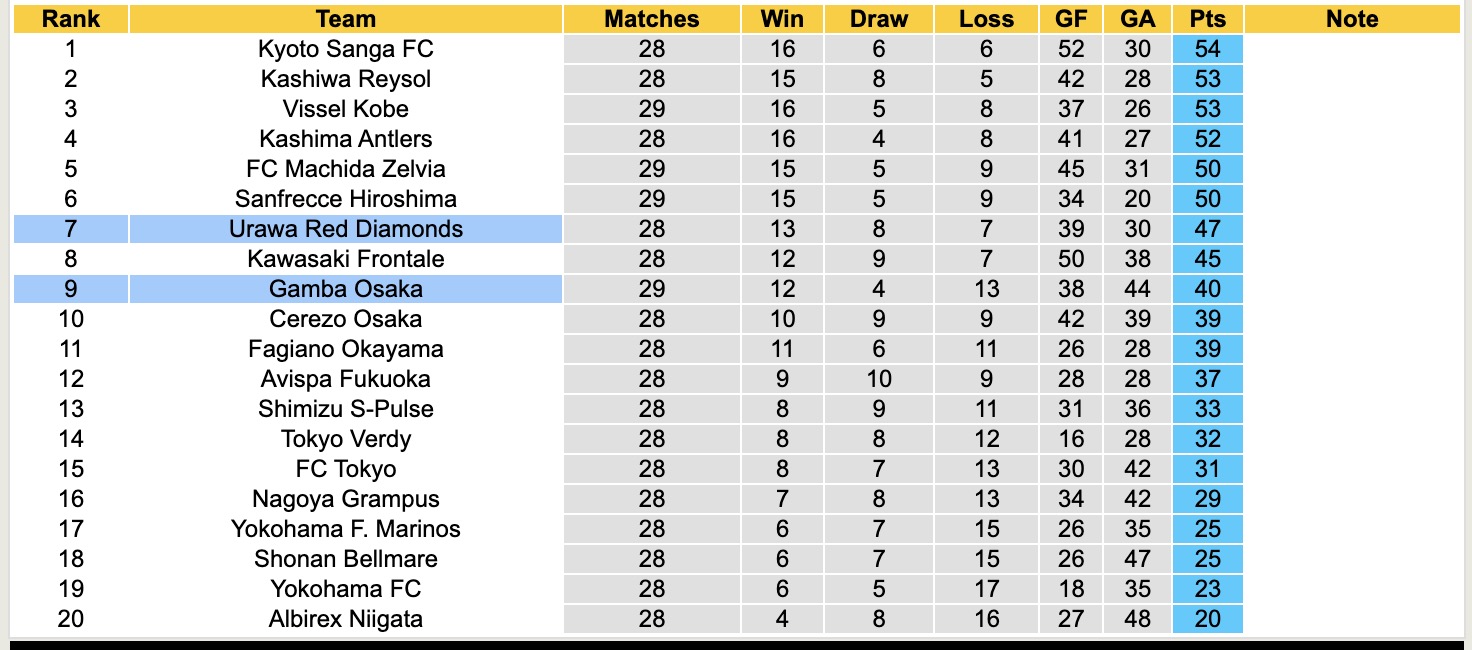The width and height of the screenshot is (1472, 650).
Task: Select Yokohama F. Marinos in the table
Action: (x=345, y=529)
